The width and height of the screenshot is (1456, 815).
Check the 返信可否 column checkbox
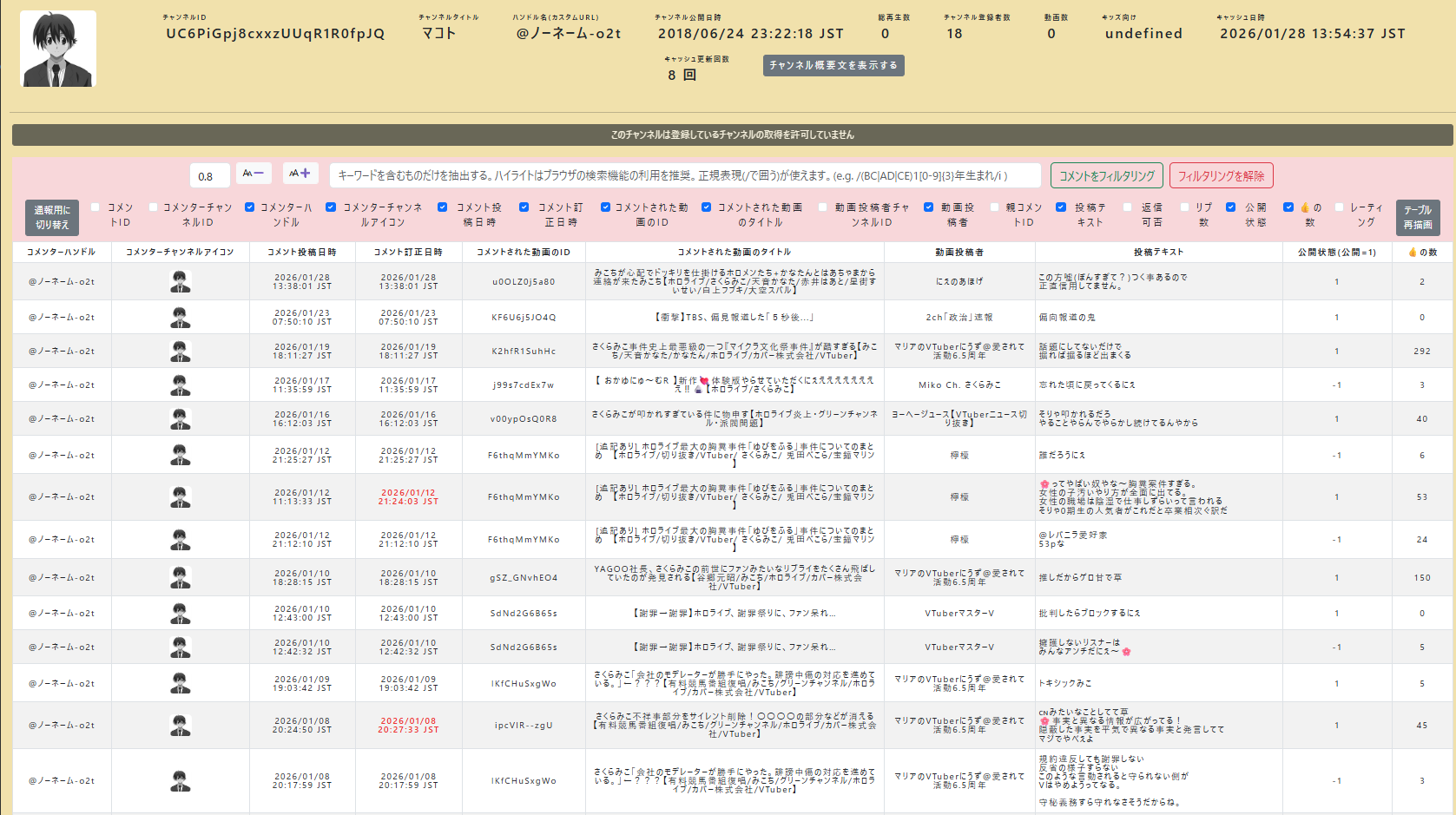[x=1128, y=207]
